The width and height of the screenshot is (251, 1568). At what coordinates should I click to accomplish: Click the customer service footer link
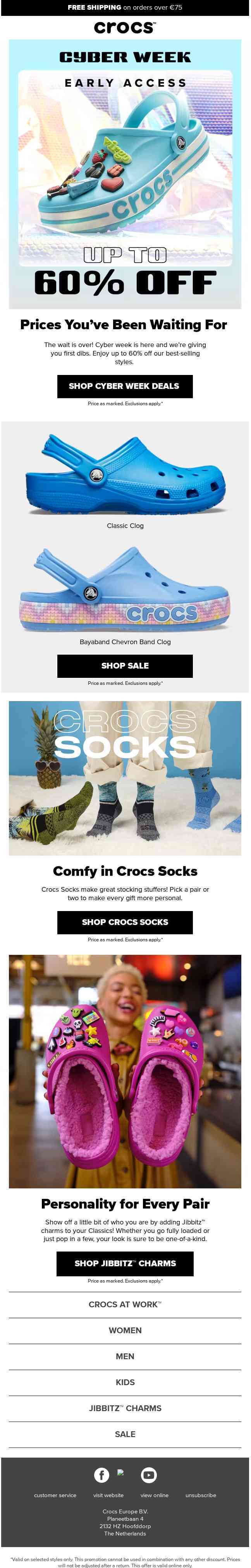55,1495
